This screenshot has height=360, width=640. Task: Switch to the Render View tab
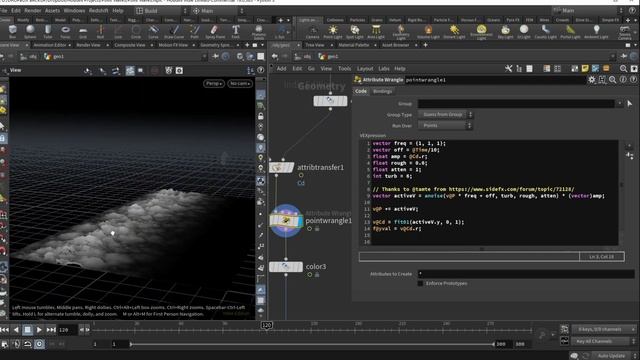88,45
